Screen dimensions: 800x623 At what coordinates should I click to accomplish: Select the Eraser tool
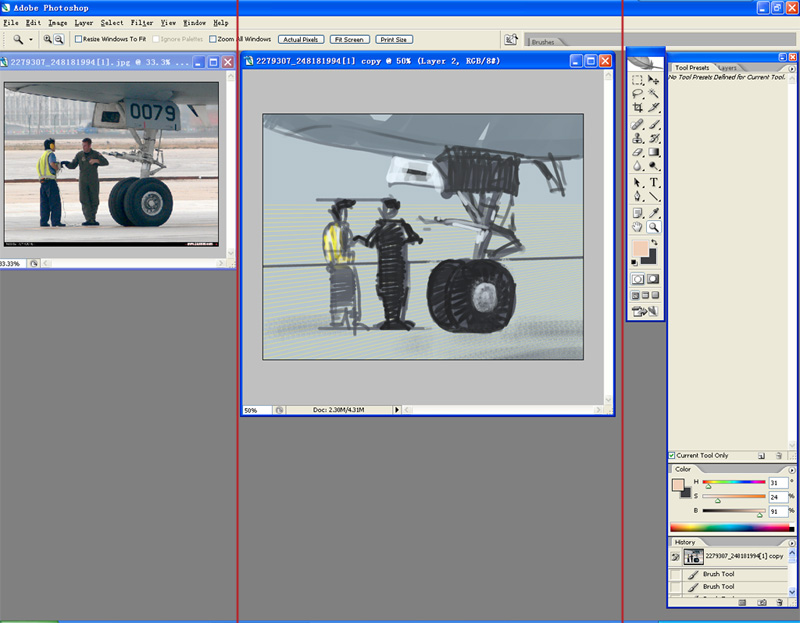pos(637,152)
